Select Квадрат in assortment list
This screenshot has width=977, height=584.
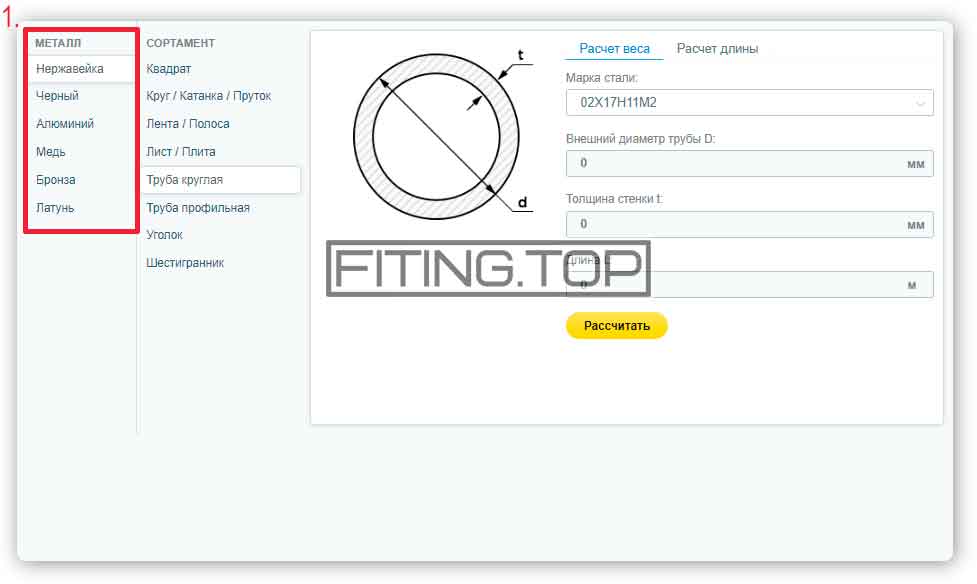[168, 69]
